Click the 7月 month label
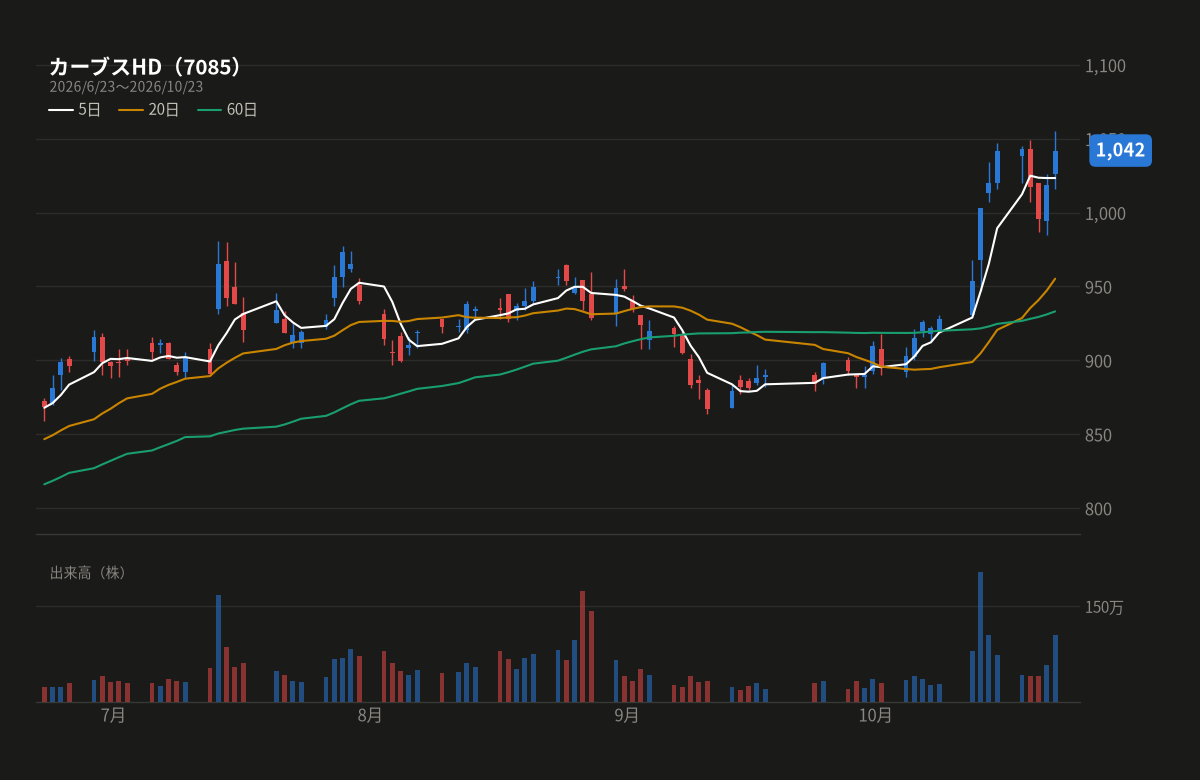 click(x=113, y=716)
